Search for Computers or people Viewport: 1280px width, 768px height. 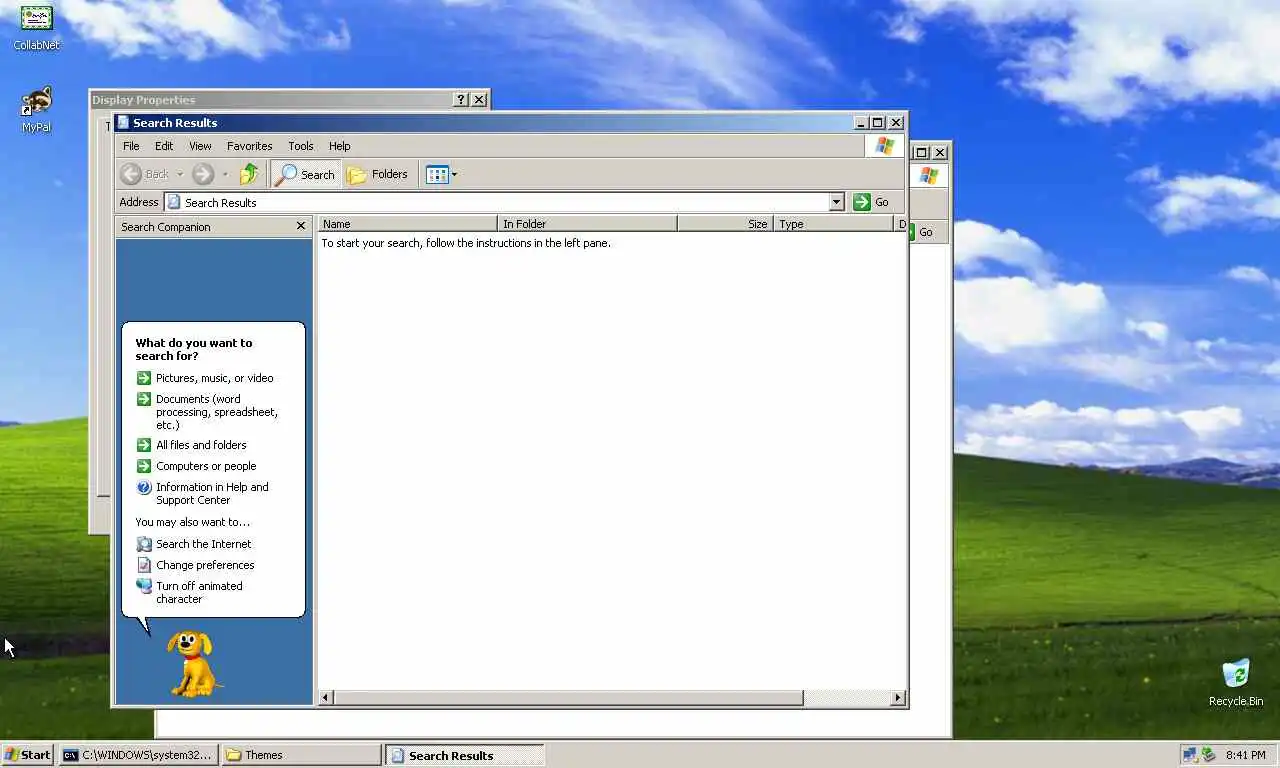coord(206,466)
